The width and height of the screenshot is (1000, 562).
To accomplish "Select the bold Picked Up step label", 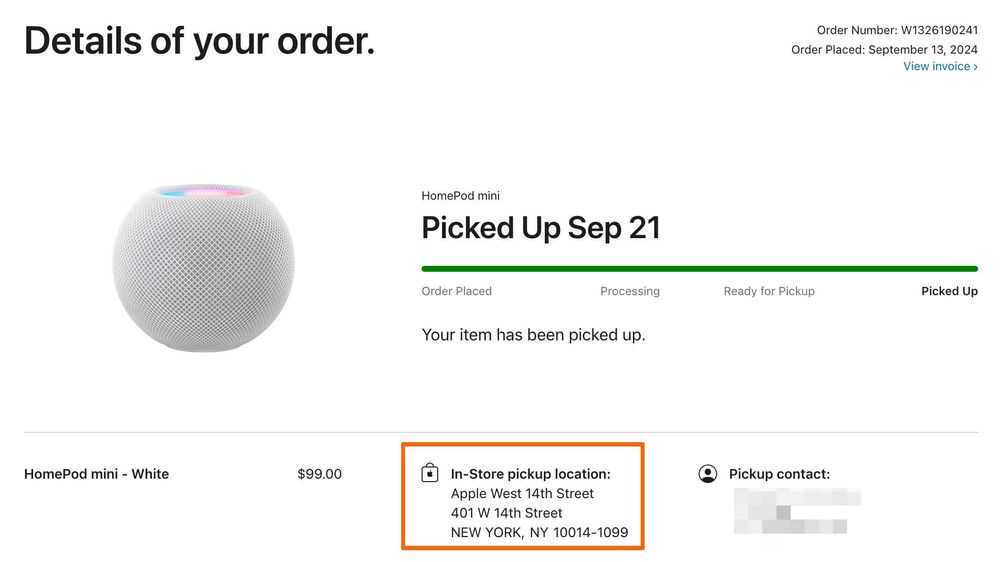I will (x=949, y=291).
